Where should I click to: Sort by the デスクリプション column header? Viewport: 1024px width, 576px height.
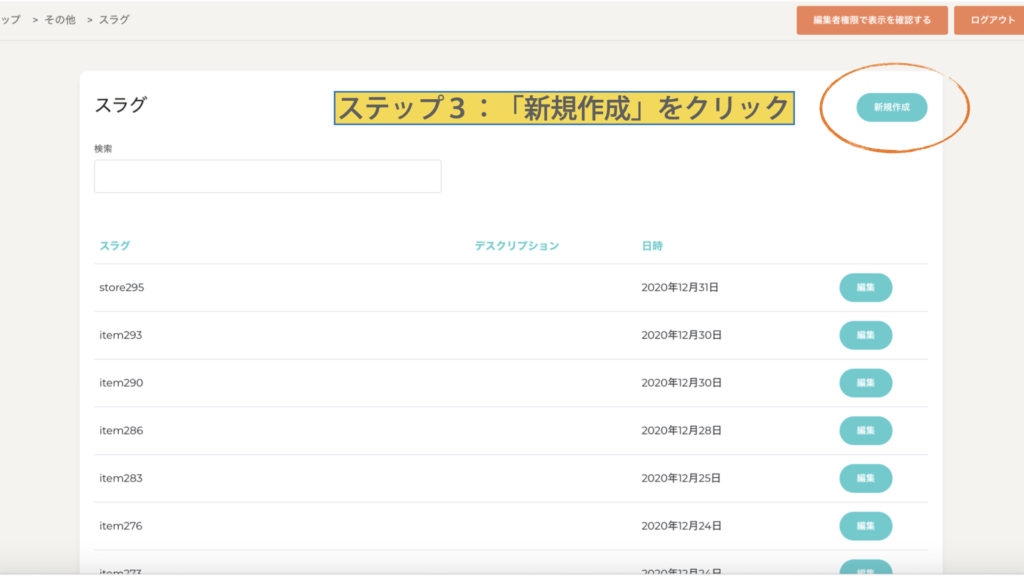tap(516, 245)
